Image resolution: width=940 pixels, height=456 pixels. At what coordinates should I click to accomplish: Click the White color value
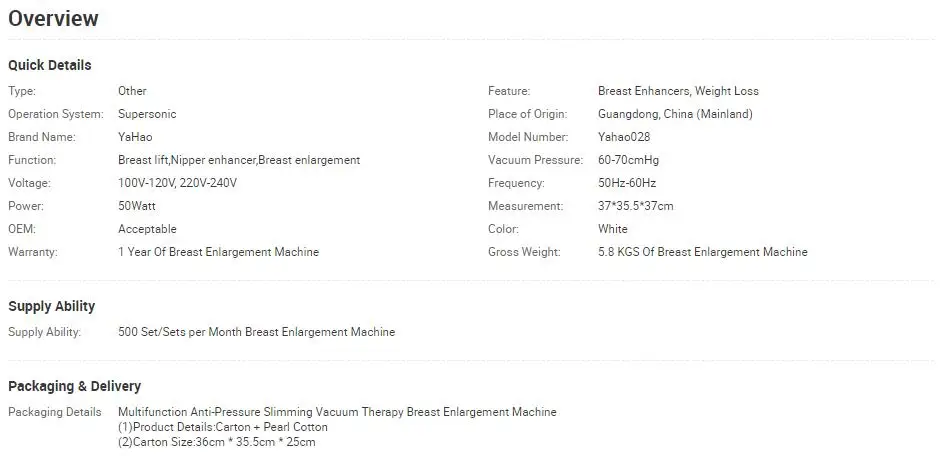(x=612, y=229)
